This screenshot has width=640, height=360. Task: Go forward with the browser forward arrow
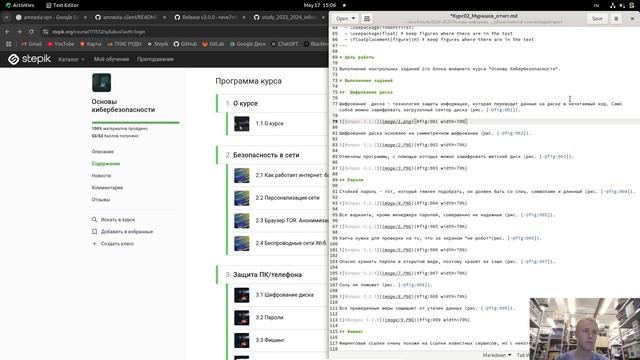pos(19,31)
